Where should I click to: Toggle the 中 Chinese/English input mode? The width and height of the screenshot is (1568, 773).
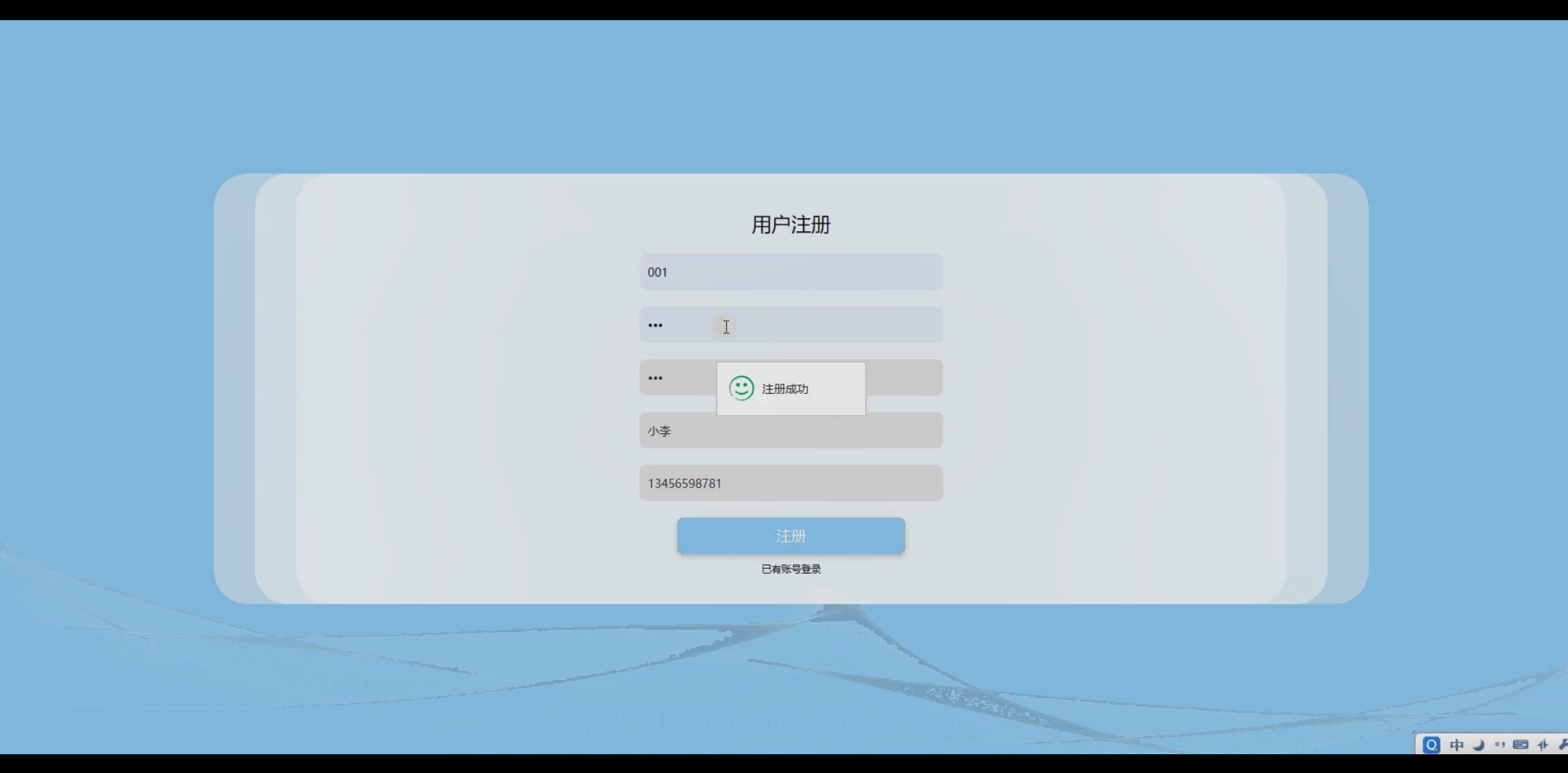1457,745
